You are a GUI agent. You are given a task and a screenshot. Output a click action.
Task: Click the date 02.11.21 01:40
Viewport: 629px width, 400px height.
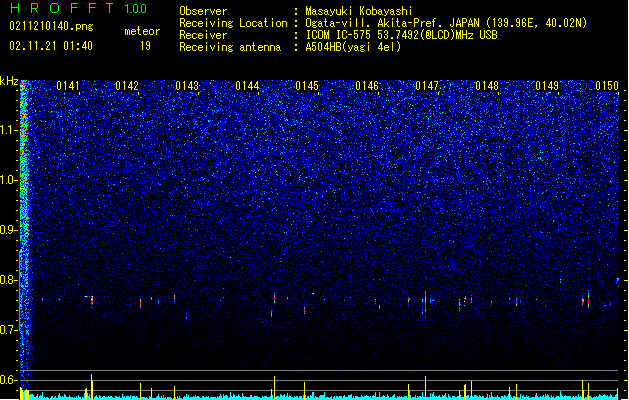pos(51,46)
